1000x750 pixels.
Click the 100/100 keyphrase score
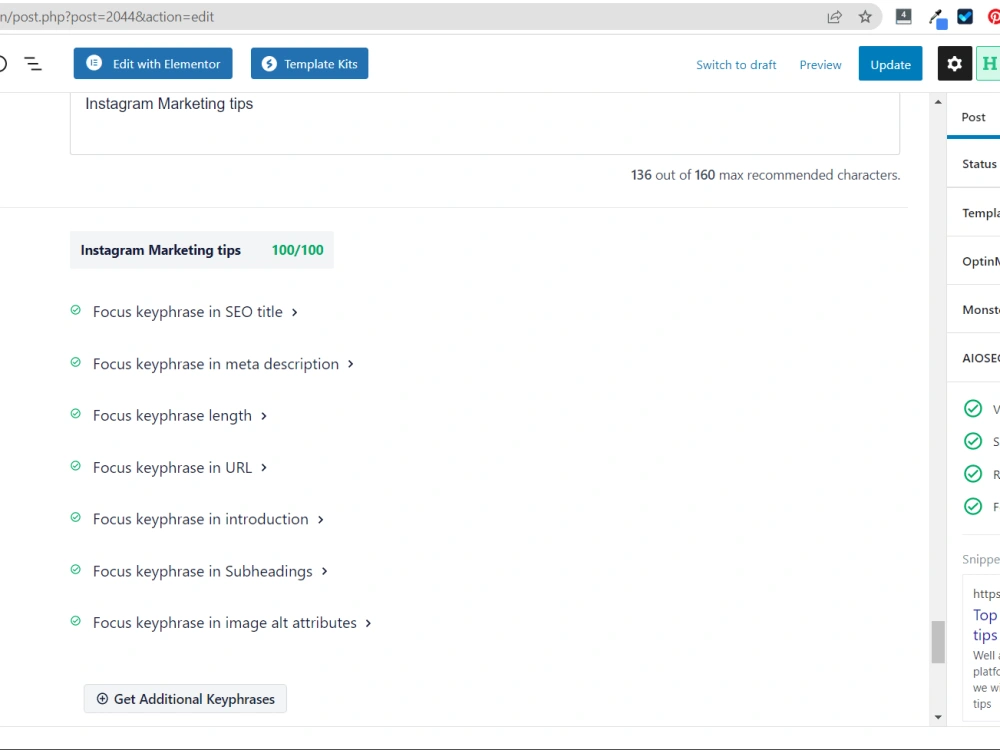pyautogui.click(x=298, y=250)
